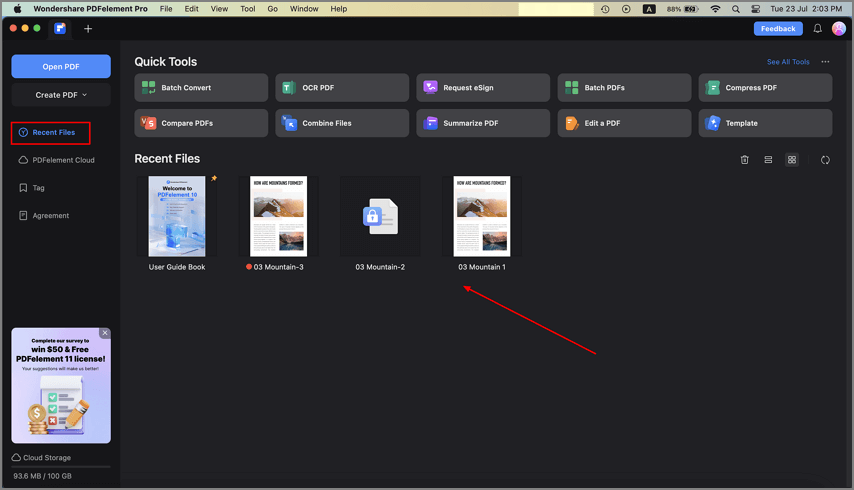The image size is (854, 490).
Task: Start the Compress PDF tool
Action: 765,88
